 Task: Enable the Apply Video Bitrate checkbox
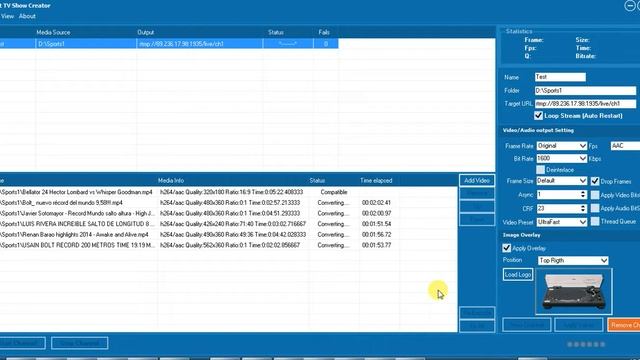(x=595, y=195)
